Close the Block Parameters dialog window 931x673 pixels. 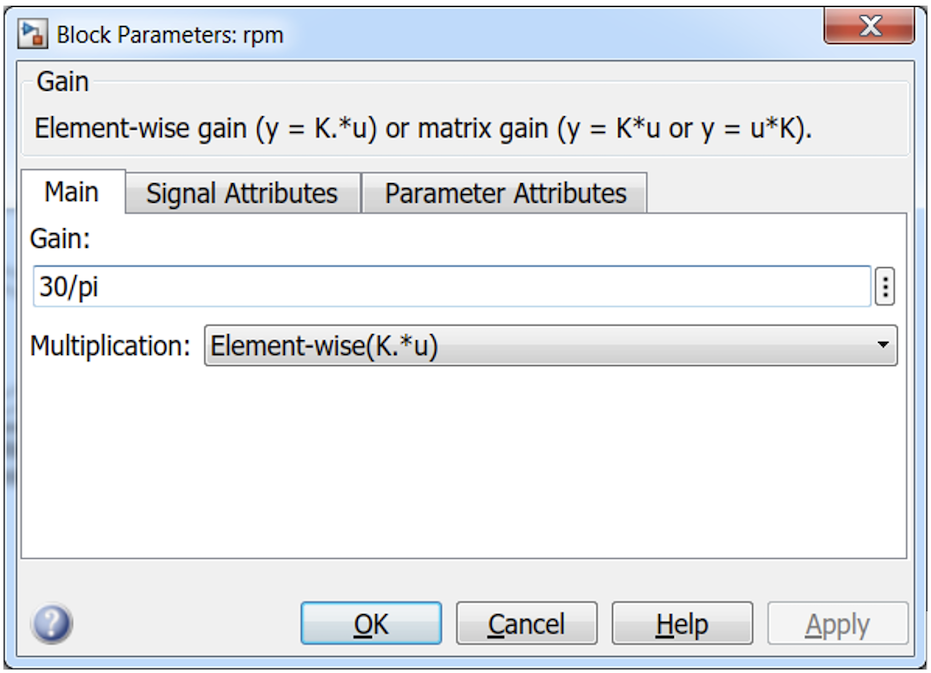coord(868,29)
